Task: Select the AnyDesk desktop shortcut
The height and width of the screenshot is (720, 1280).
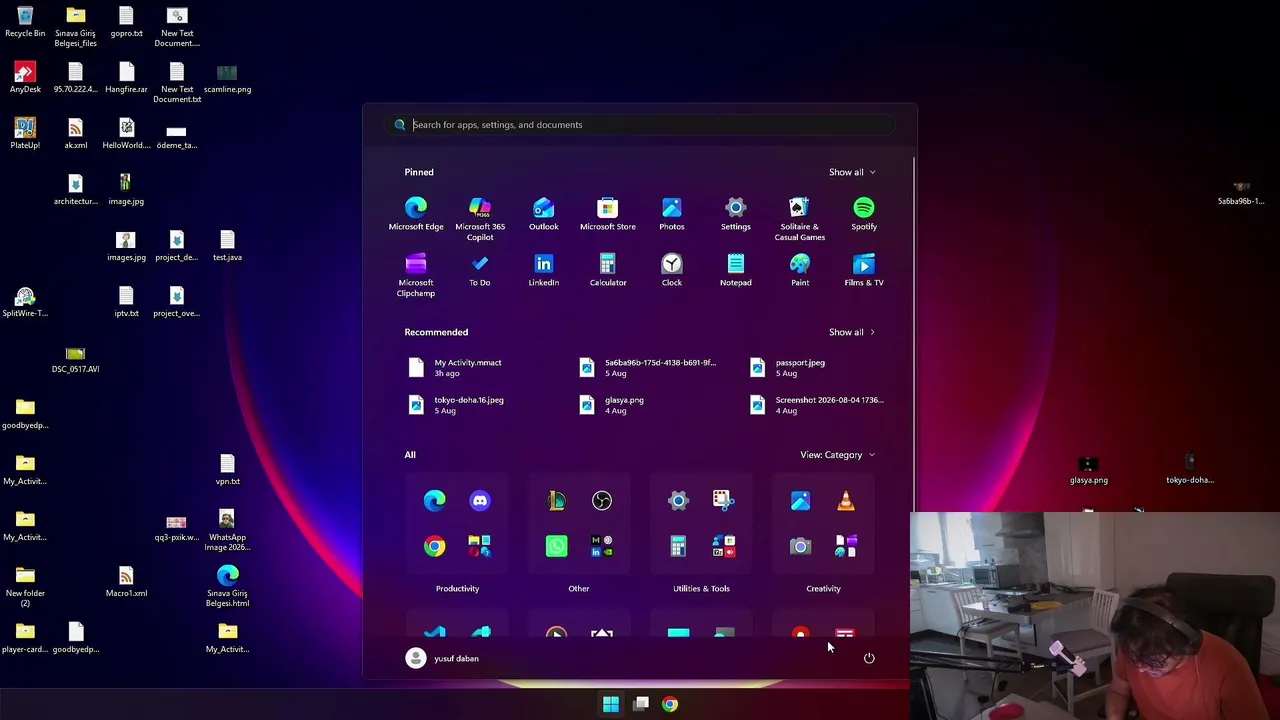Action: coord(25,78)
